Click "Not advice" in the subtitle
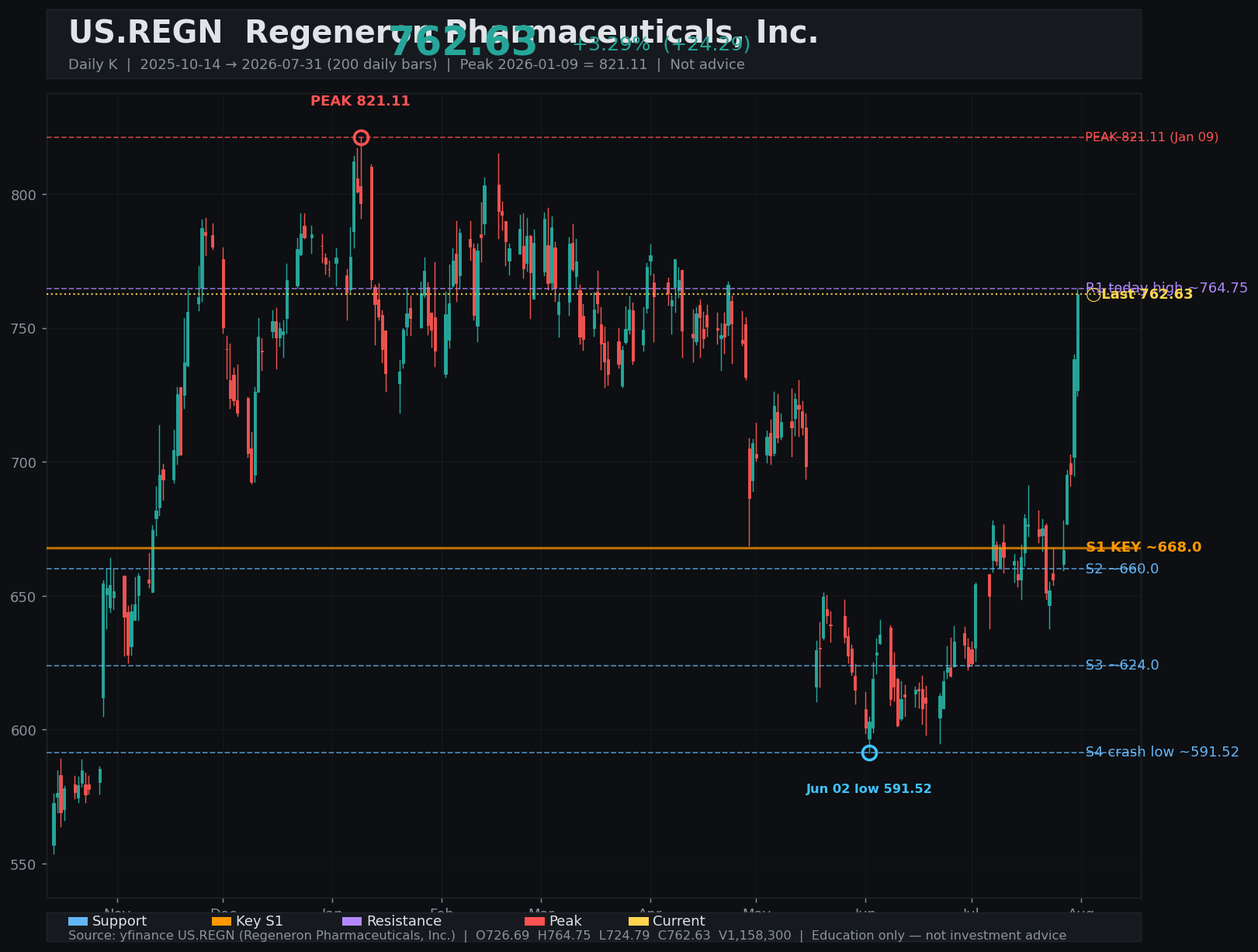 tap(707, 64)
